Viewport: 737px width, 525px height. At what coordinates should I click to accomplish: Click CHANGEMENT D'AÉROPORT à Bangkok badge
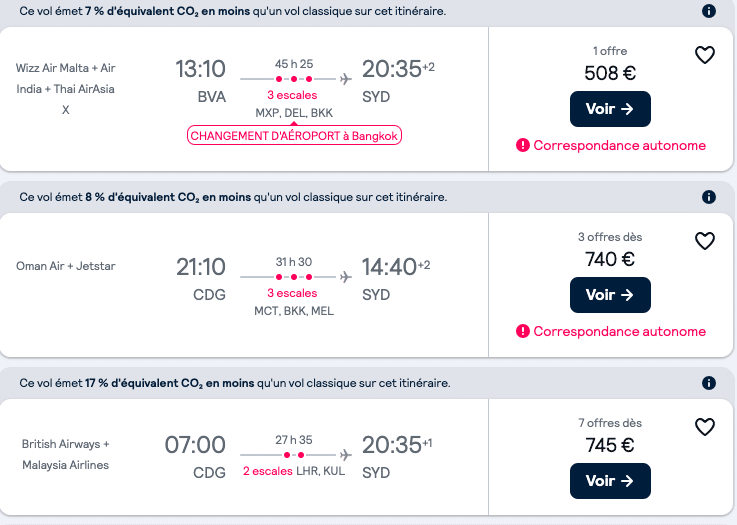[x=294, y=135]
